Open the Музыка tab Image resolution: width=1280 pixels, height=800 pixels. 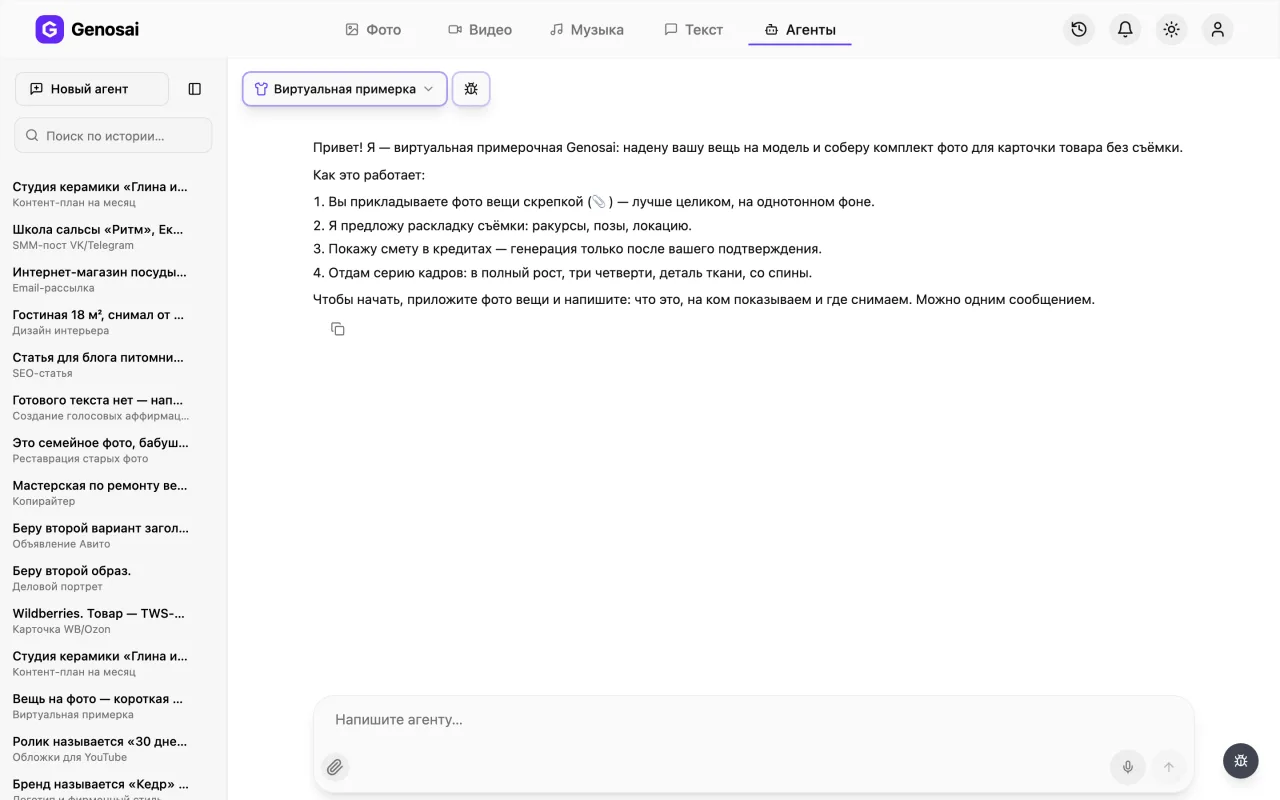pyautogui.click(x=587, y=30)
